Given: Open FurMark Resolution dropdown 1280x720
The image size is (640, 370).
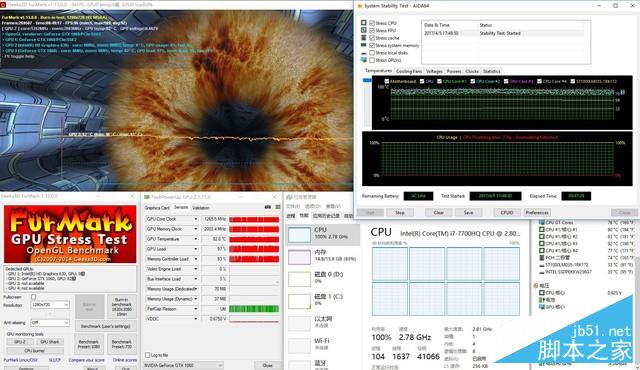Looking at the screenshot, I should [50, 305].
